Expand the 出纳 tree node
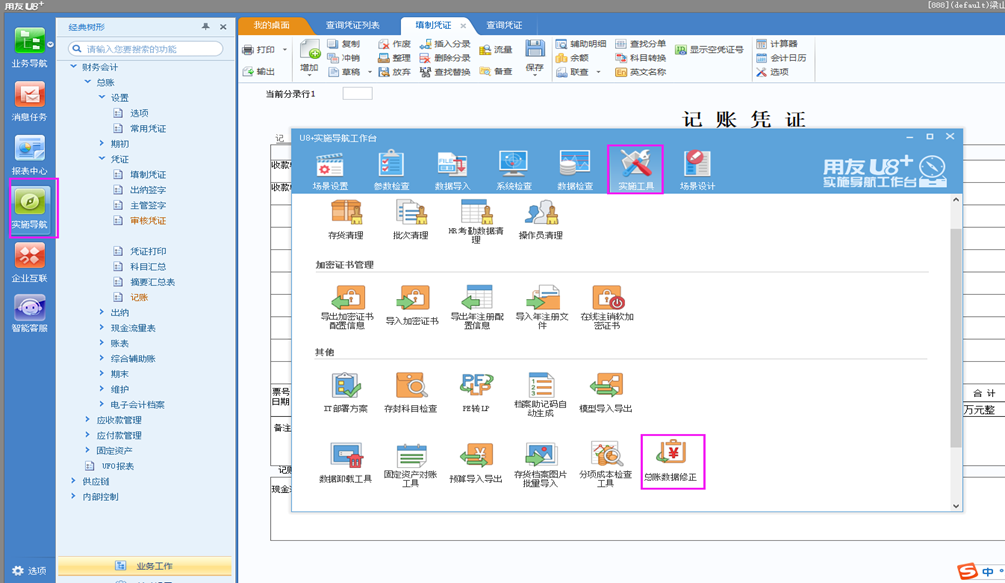 102,312
